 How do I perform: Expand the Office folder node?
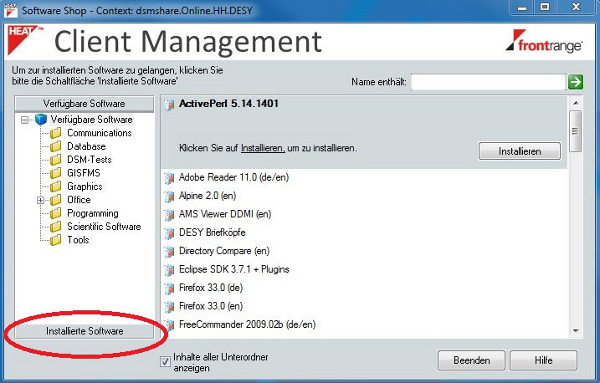(41, 200)
